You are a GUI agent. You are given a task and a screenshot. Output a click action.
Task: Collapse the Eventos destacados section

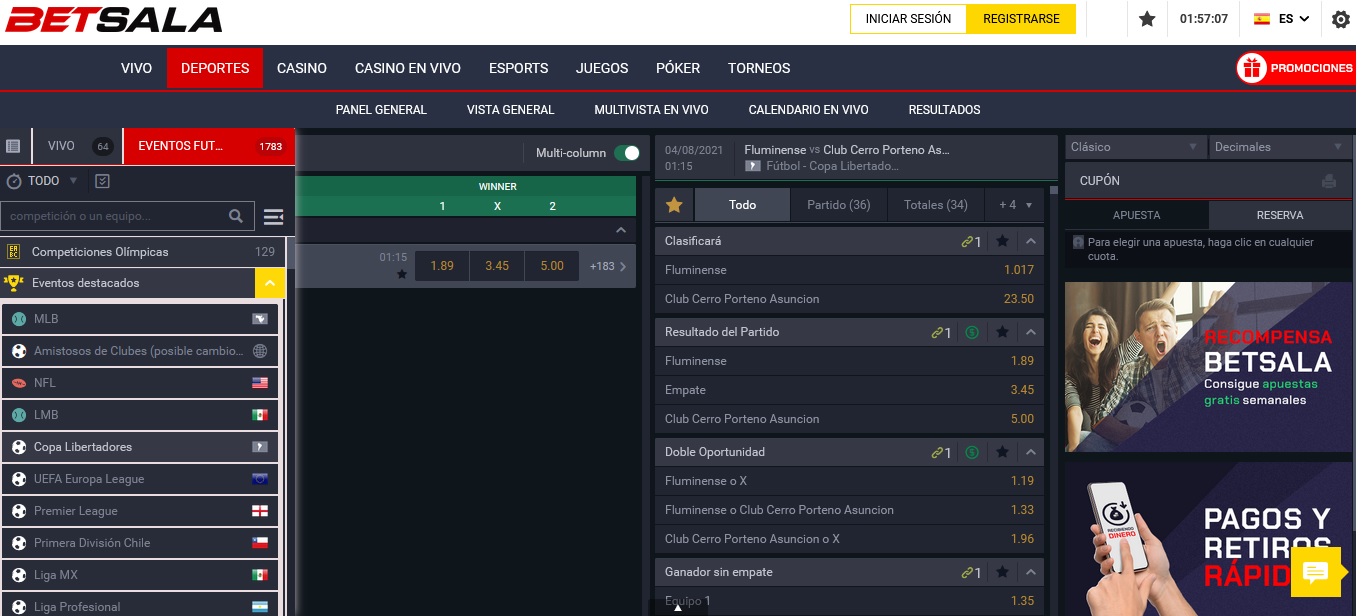(269, 283)
